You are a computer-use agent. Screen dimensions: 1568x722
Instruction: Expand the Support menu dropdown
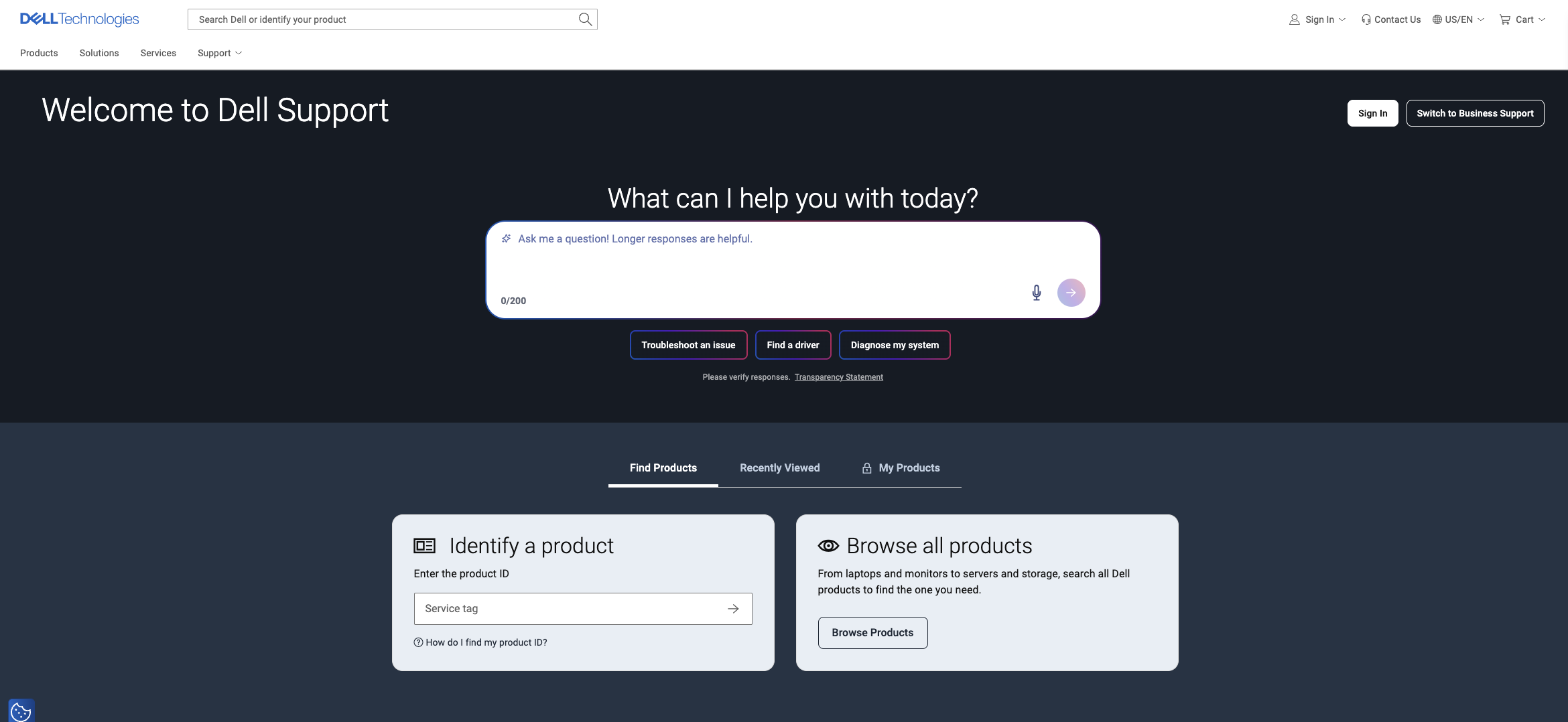pos(220,53)
